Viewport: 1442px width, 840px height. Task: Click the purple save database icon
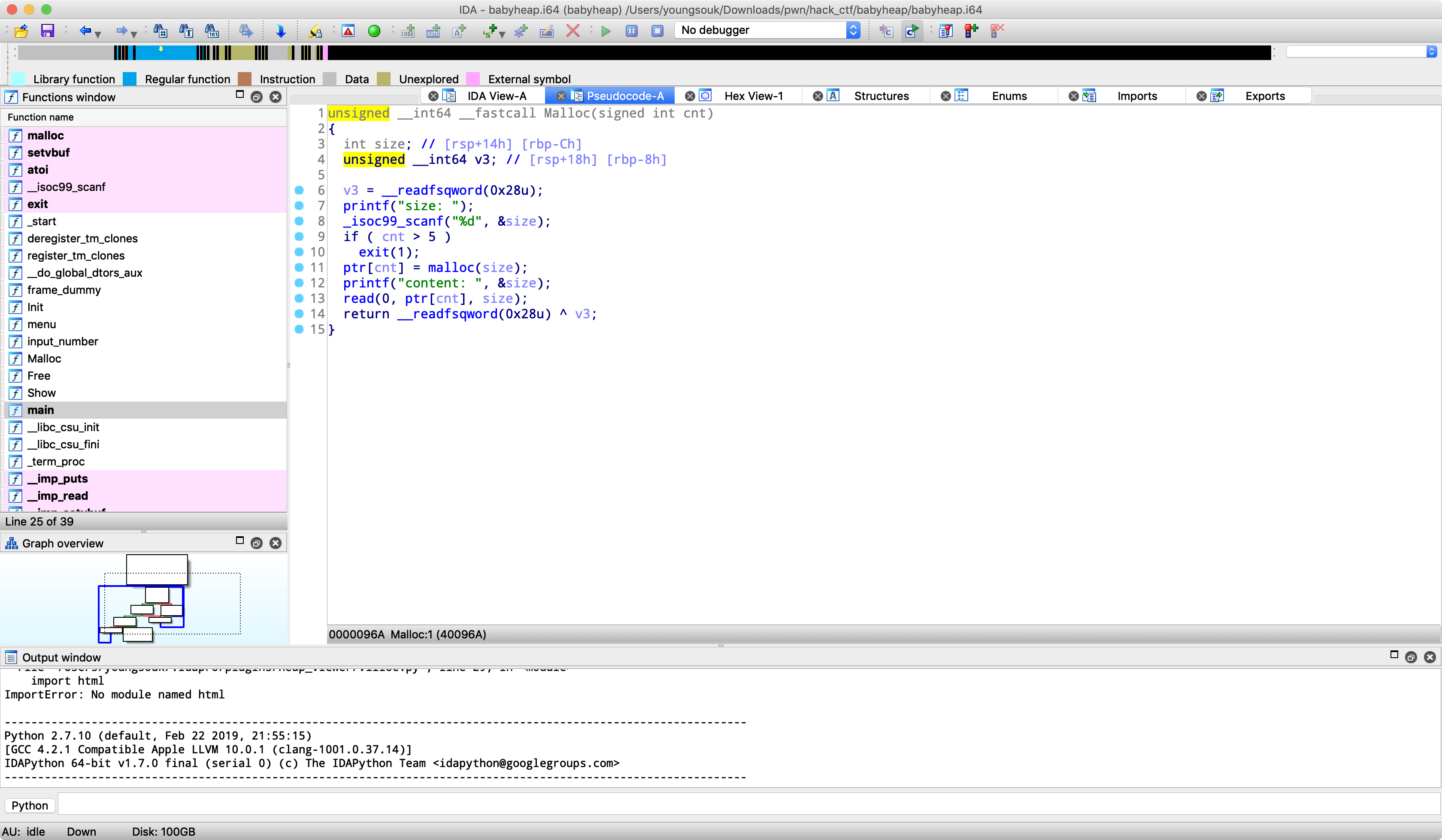click(48, 30)
